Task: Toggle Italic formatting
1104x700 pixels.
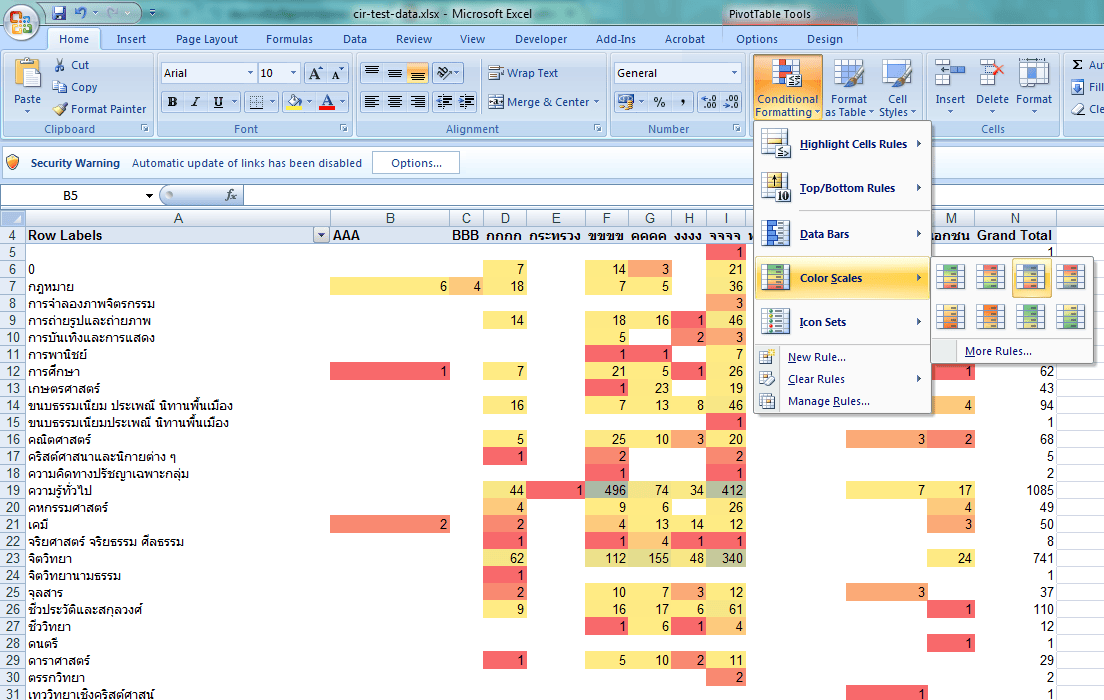Action: pyautogui.click(x=195, y=102)
